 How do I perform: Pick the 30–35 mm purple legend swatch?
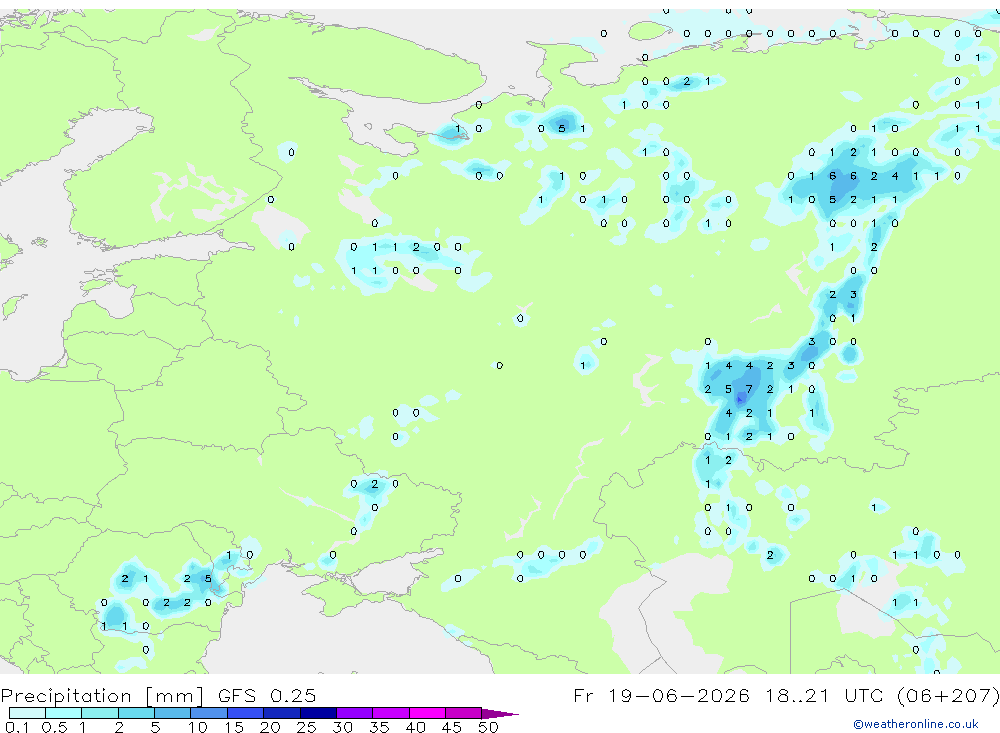click(355, 713)
